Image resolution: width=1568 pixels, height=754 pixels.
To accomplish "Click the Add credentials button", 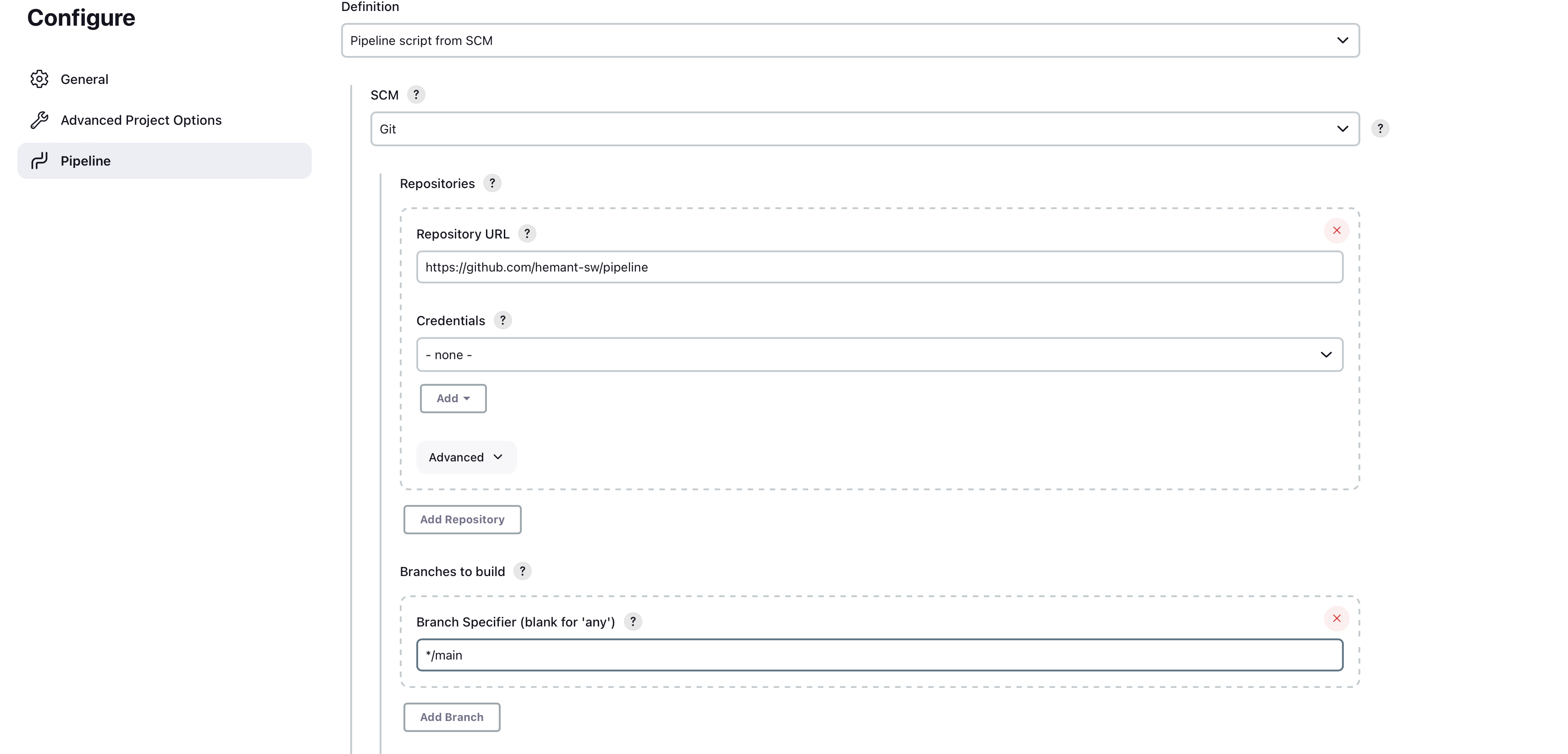I will [x=453, y=398].
